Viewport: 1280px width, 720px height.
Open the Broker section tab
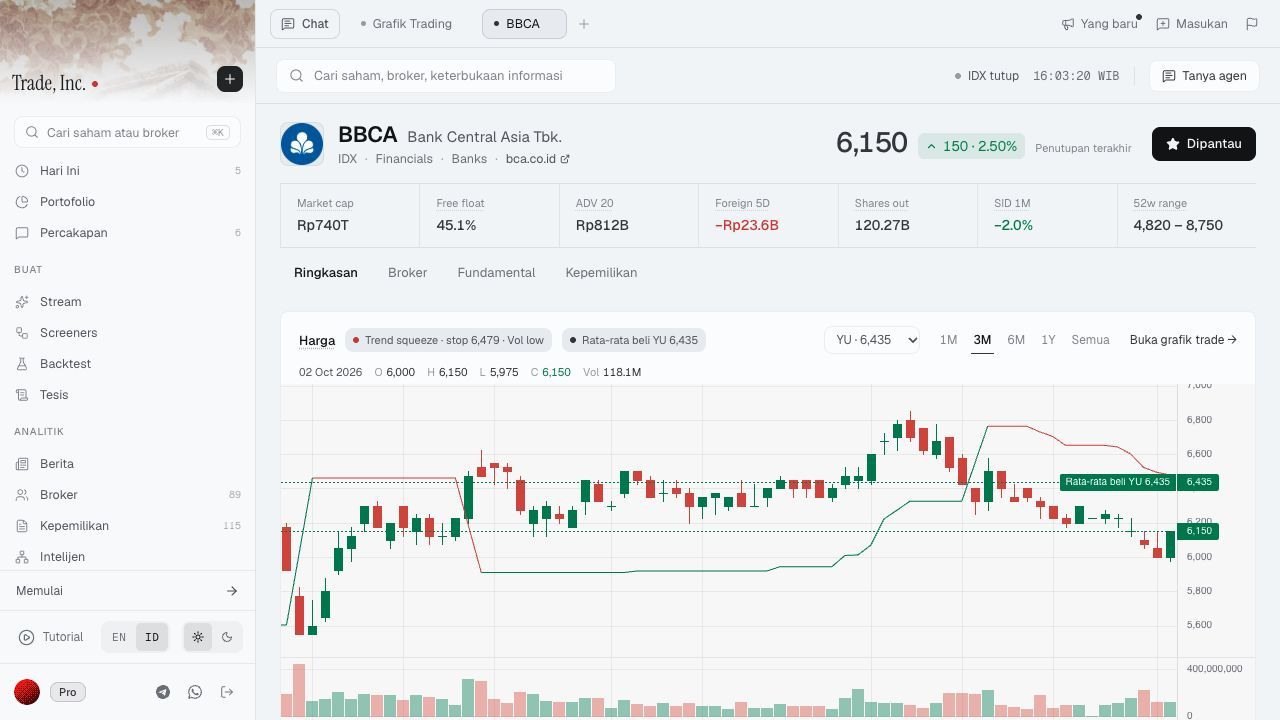(x=407, y=273)
